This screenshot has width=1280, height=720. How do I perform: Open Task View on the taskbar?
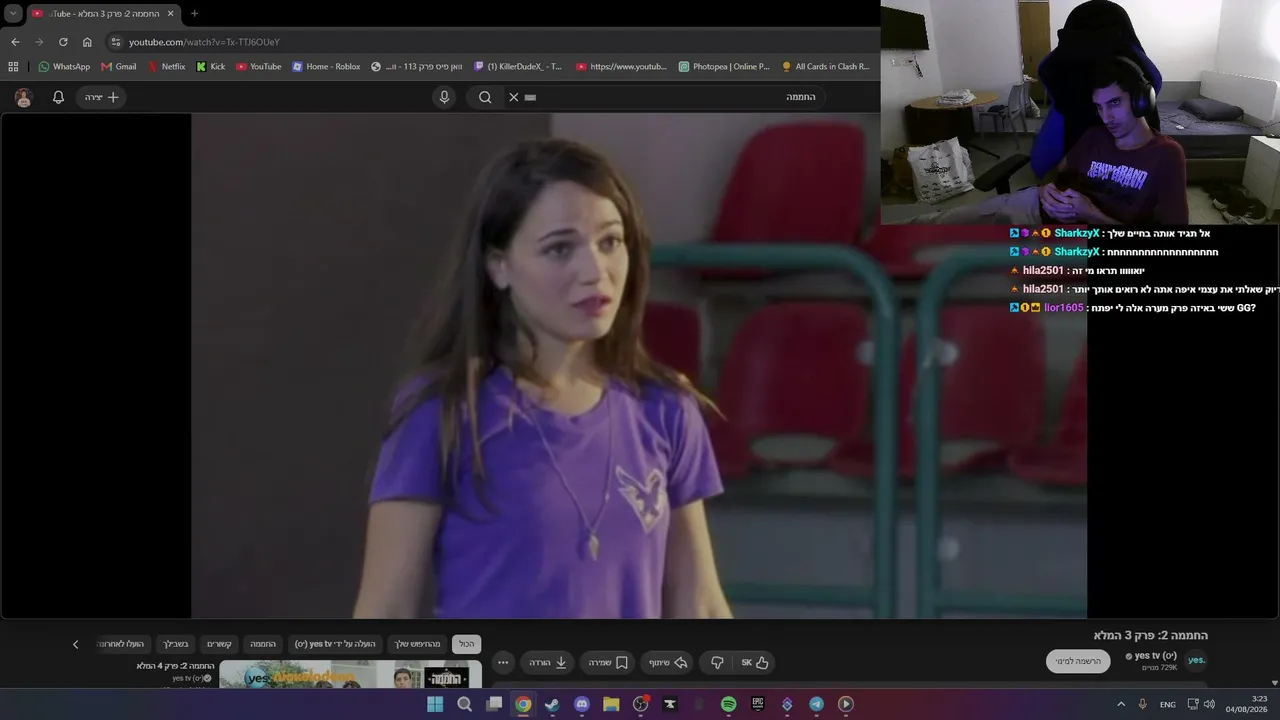494,704
